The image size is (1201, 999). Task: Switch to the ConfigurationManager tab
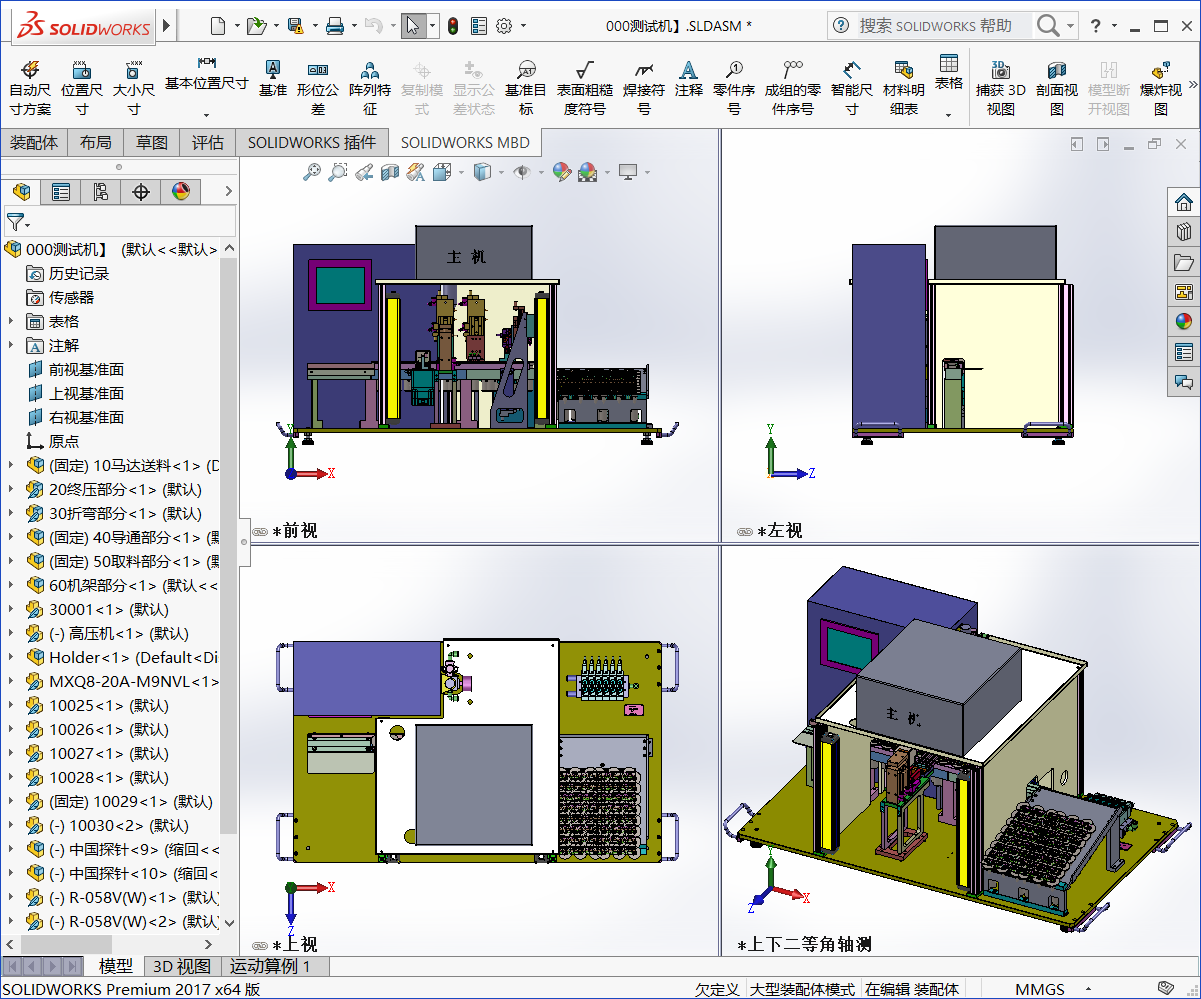tap(101, 191)
